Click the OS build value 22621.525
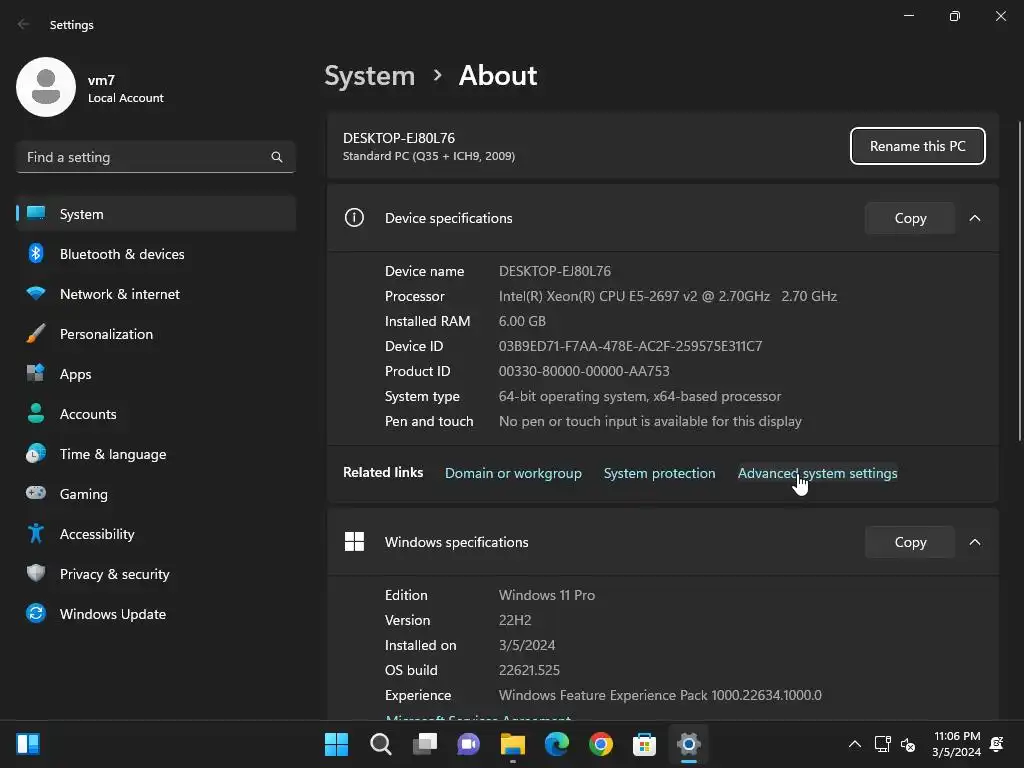This screenshot has width=1024, height=768. pos(529,670)
